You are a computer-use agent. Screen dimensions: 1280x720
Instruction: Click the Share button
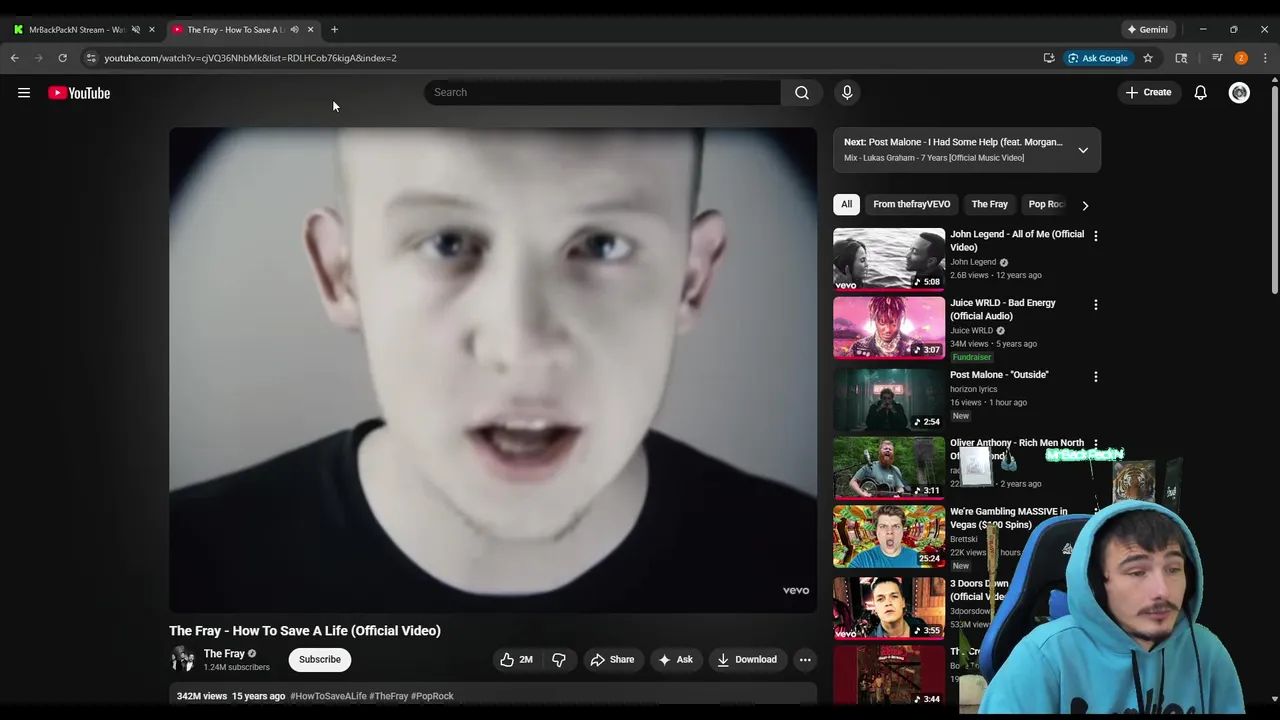612,659
